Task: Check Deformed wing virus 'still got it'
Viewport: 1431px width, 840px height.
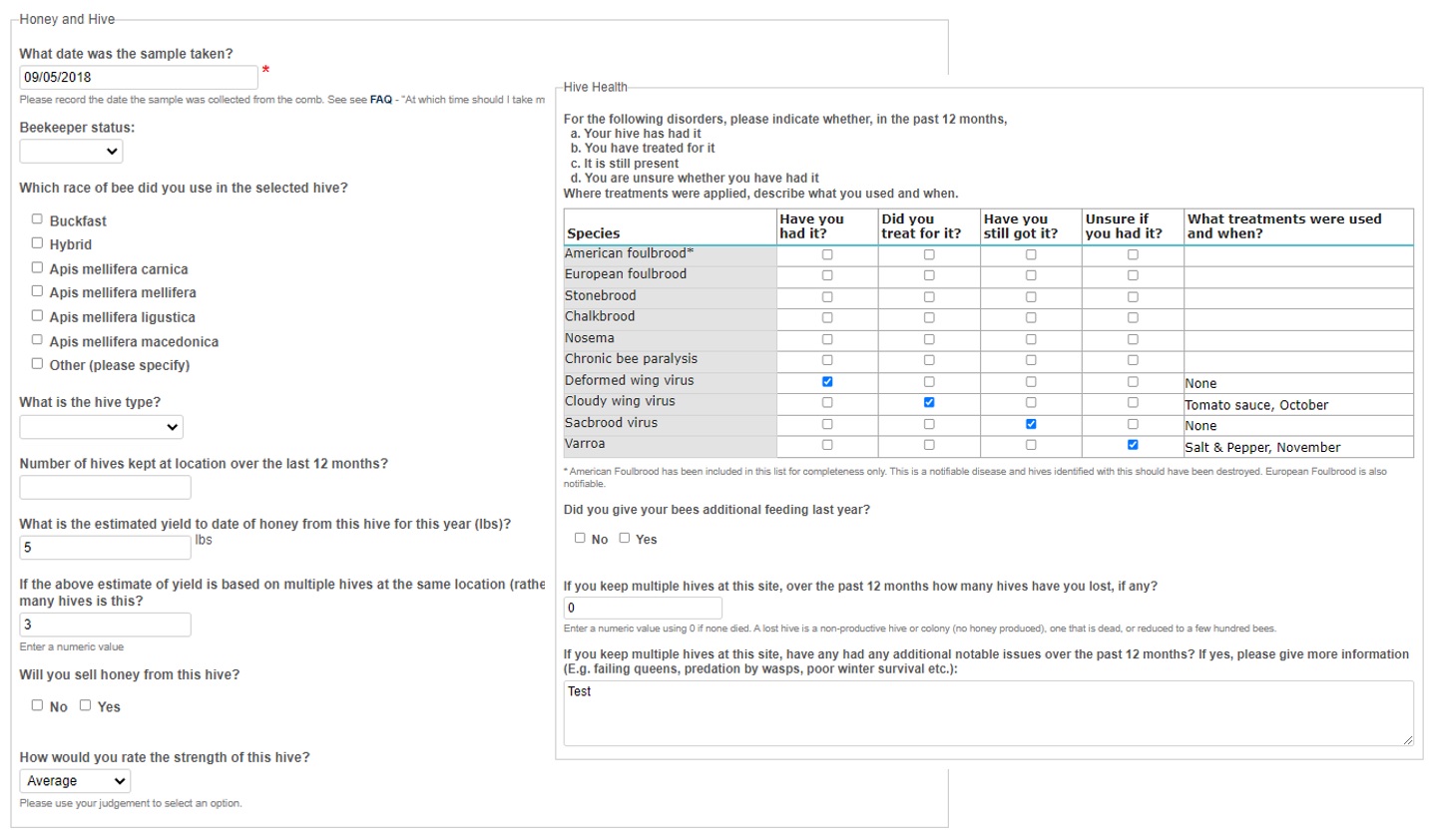Action: click(1031, 381)
